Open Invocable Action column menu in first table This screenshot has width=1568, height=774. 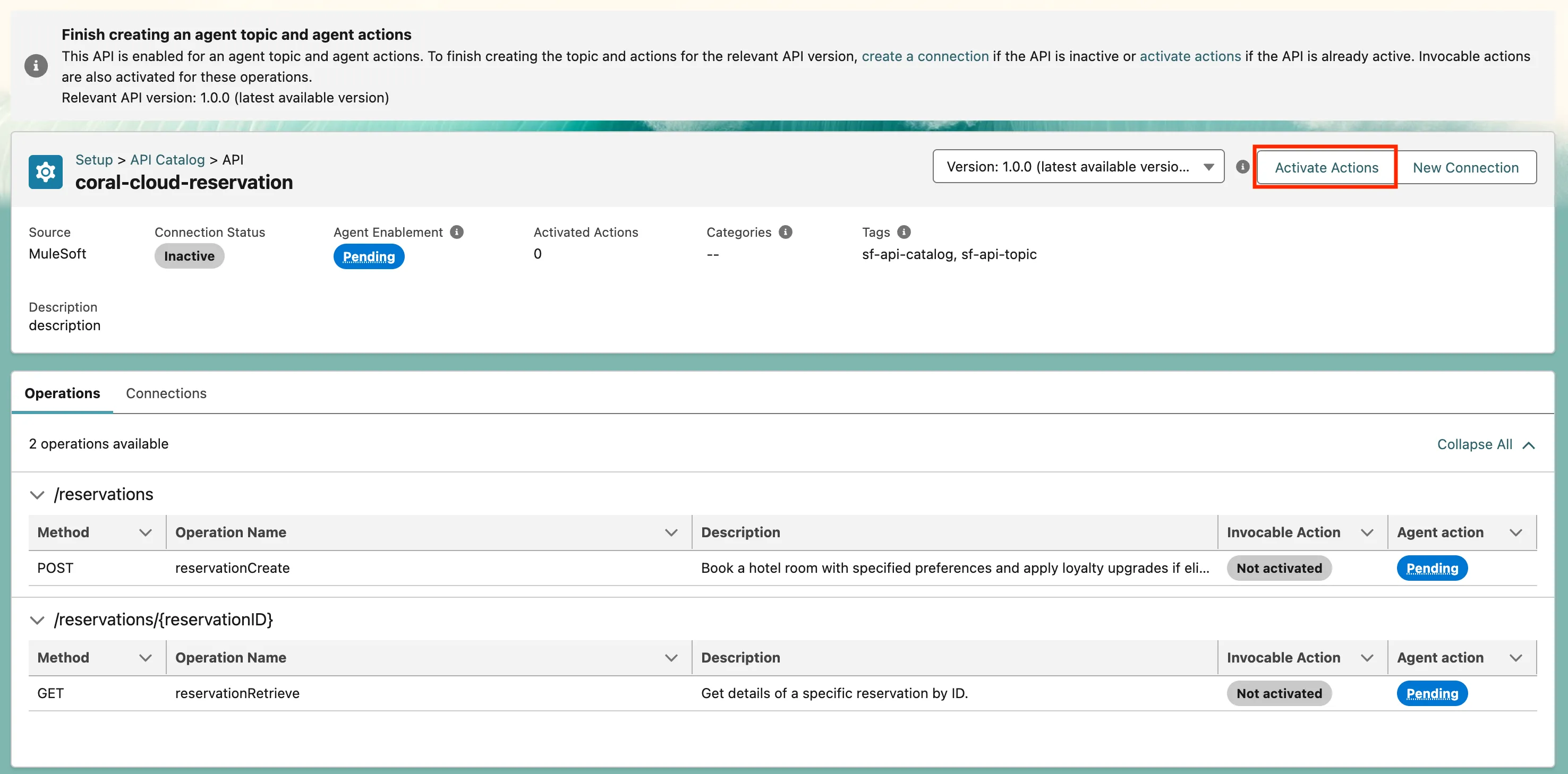1367,532
